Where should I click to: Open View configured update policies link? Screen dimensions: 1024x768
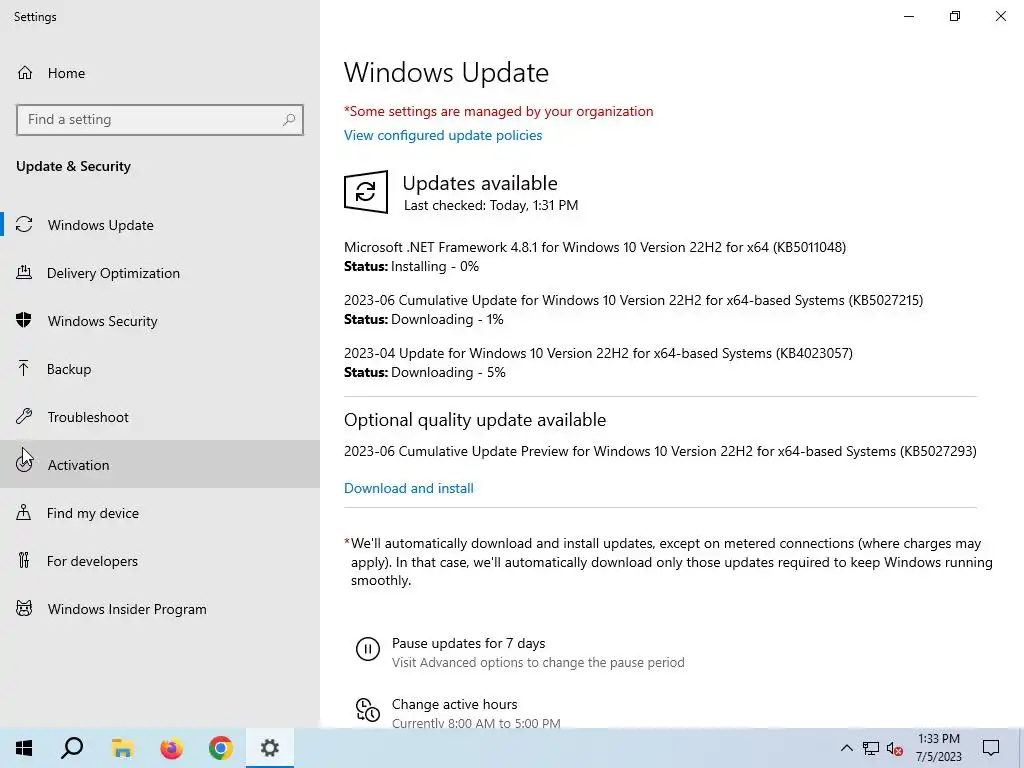coord(443,135)
